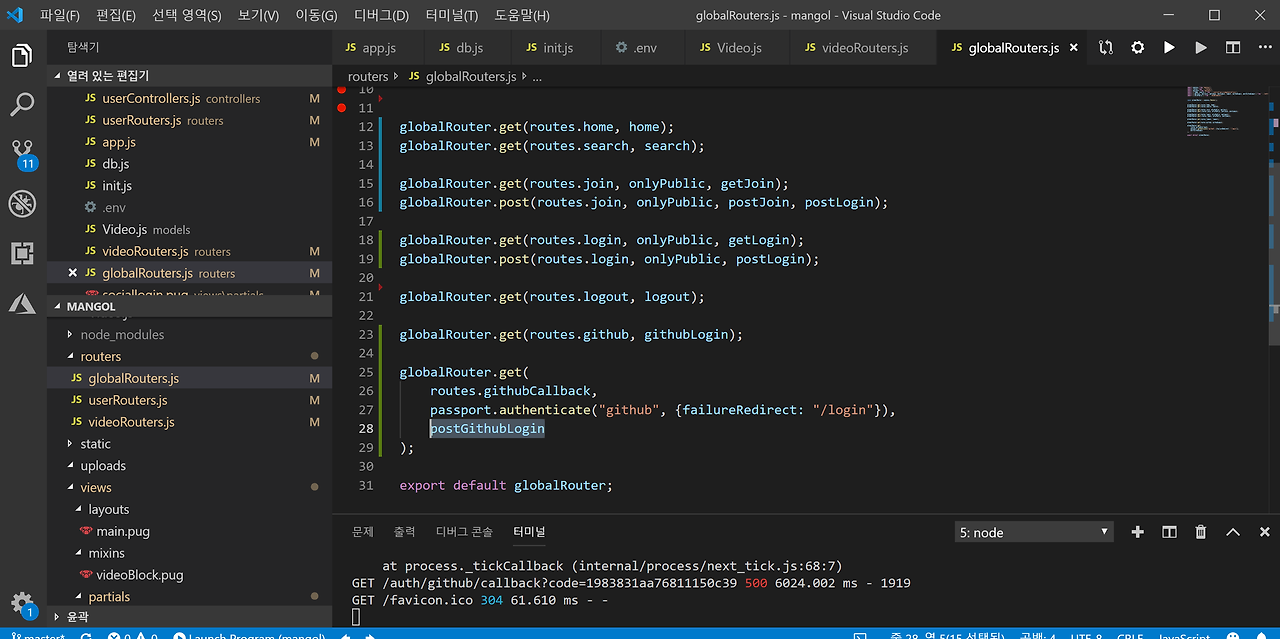
Task: Maximize terminal panel with up chevron
Action: point(1233,532)
